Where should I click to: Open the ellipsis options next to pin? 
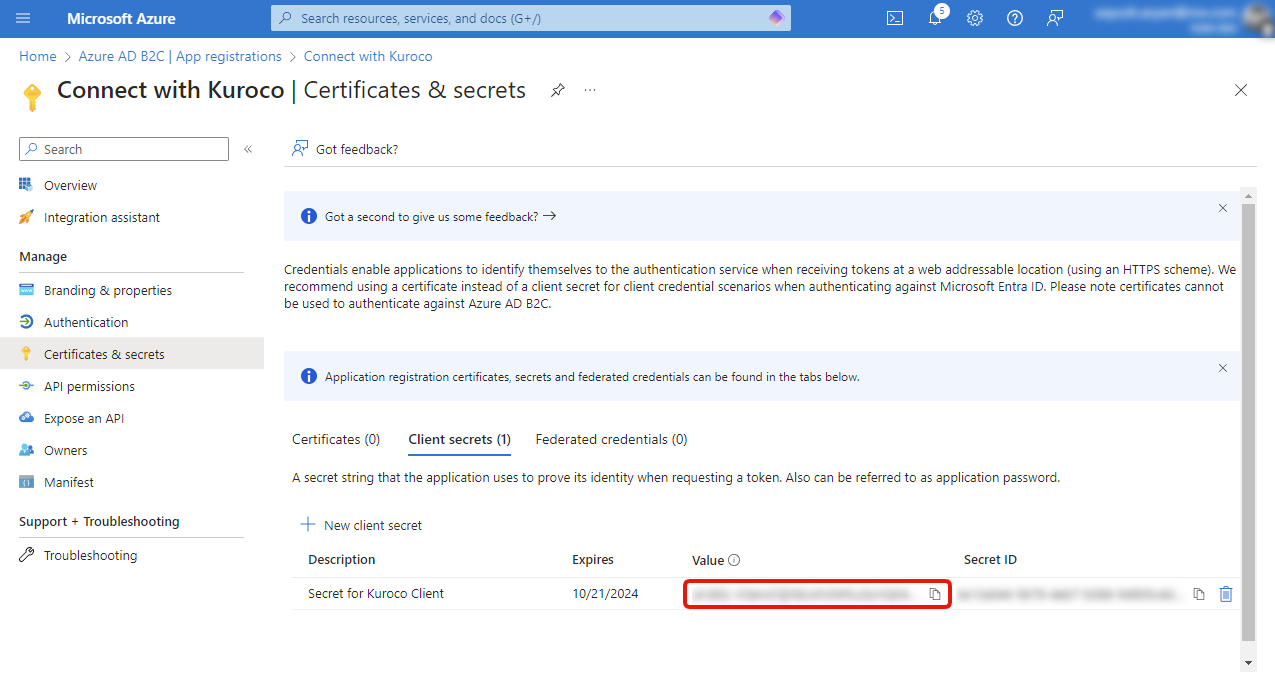click(x=589, y=90)
